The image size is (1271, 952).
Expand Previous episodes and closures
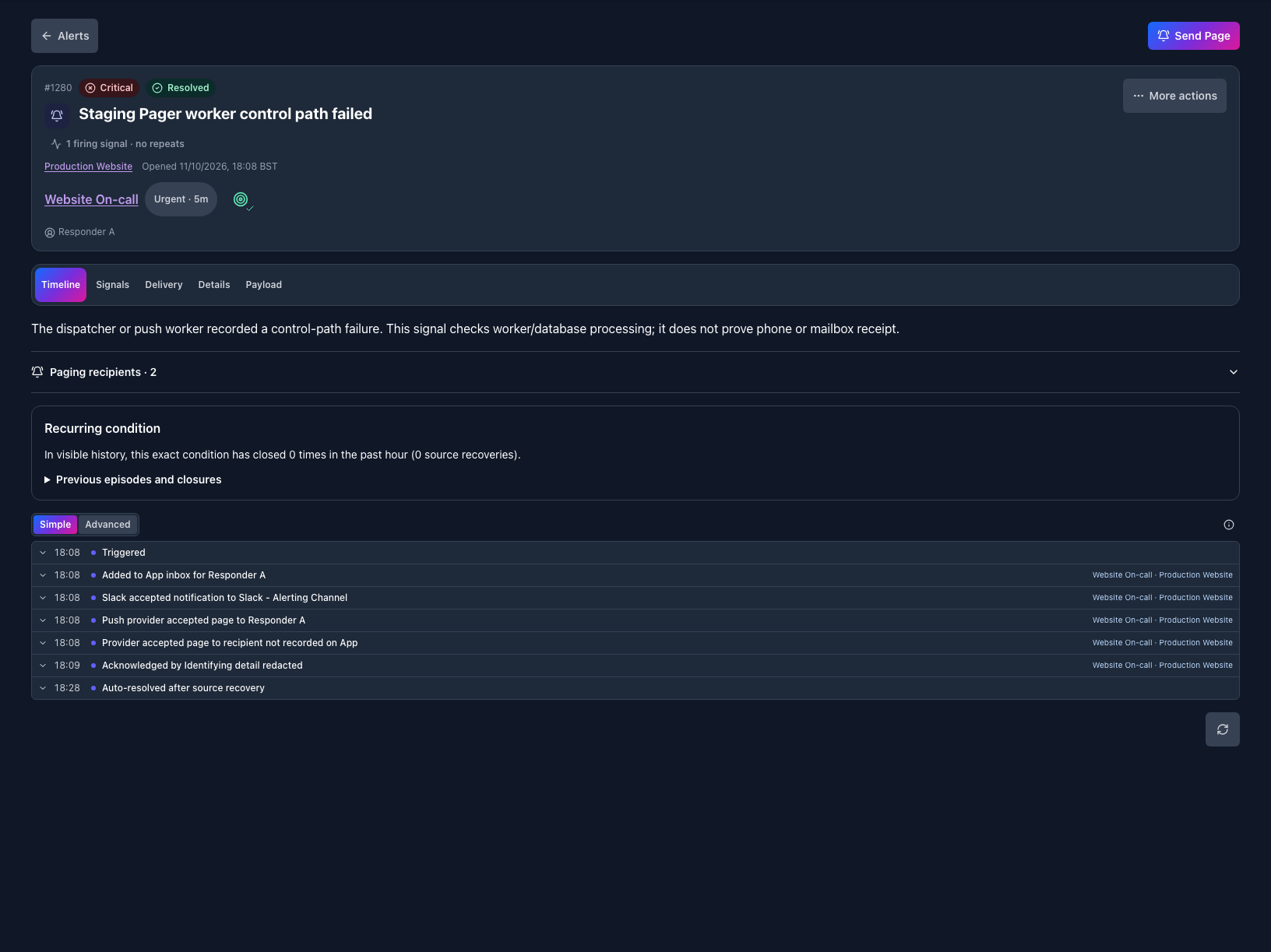tap(133, 480)
